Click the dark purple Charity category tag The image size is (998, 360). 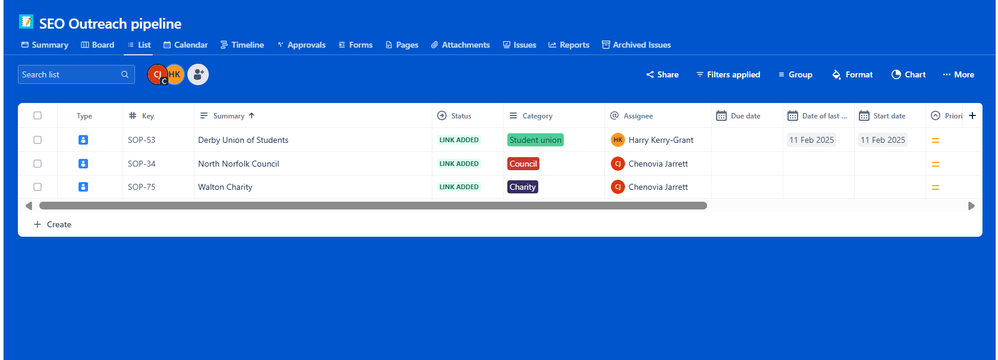523,187
